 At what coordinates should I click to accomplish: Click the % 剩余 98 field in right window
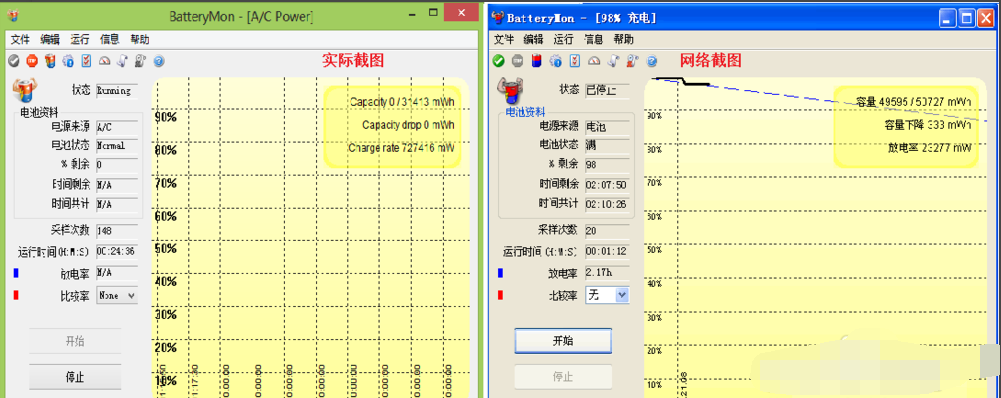coord(607,164)
